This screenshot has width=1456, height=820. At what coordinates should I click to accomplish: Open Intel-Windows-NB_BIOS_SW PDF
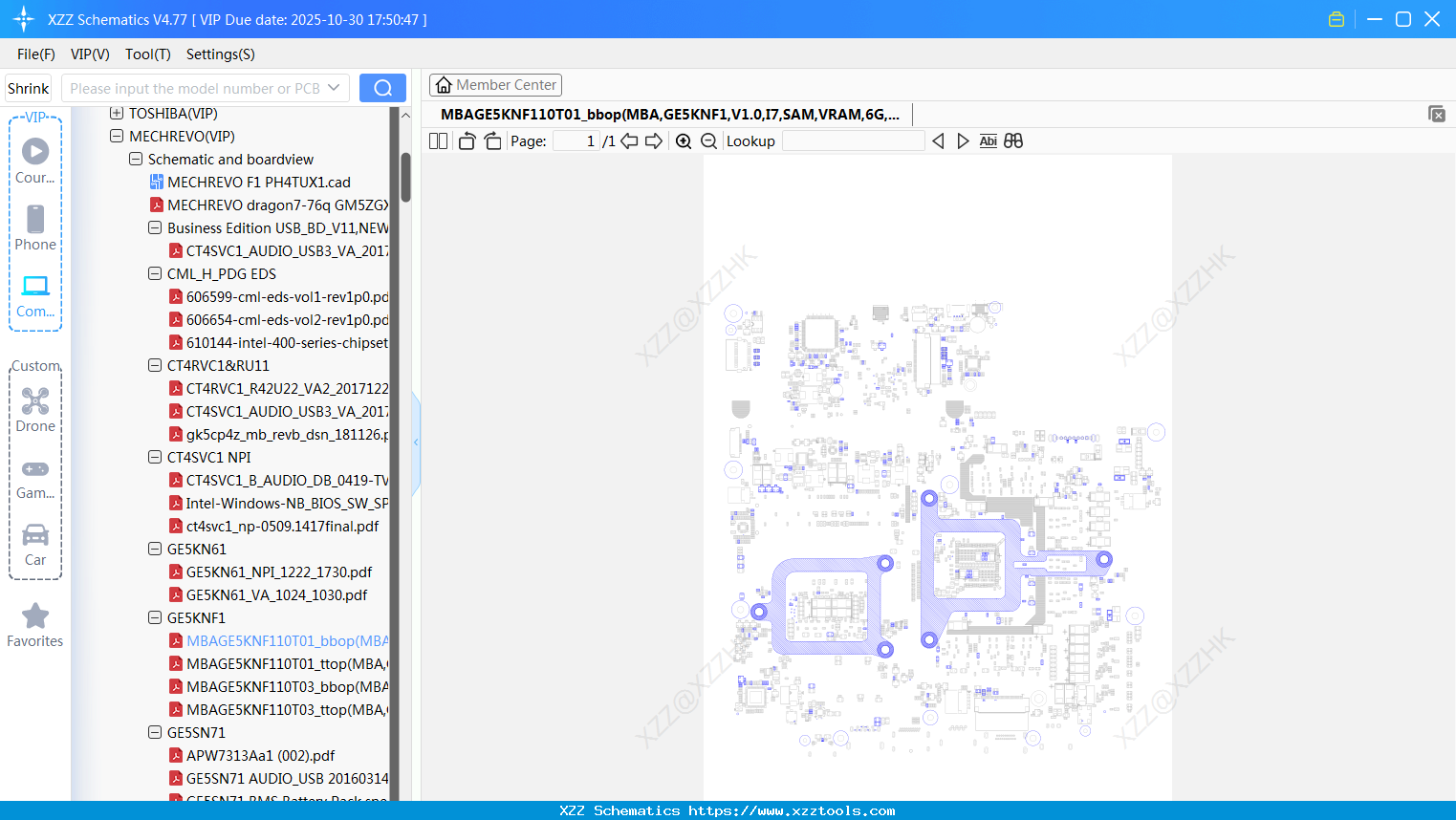click(x=278, y=504)
